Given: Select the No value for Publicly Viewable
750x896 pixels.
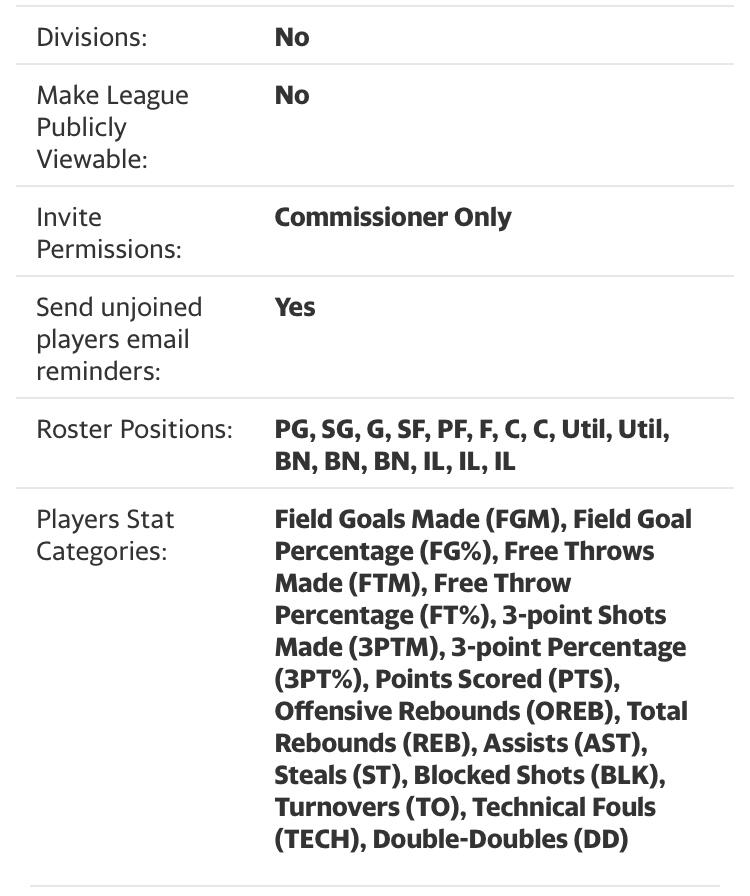Looking at the screenshot, I should tap(292, 95).
